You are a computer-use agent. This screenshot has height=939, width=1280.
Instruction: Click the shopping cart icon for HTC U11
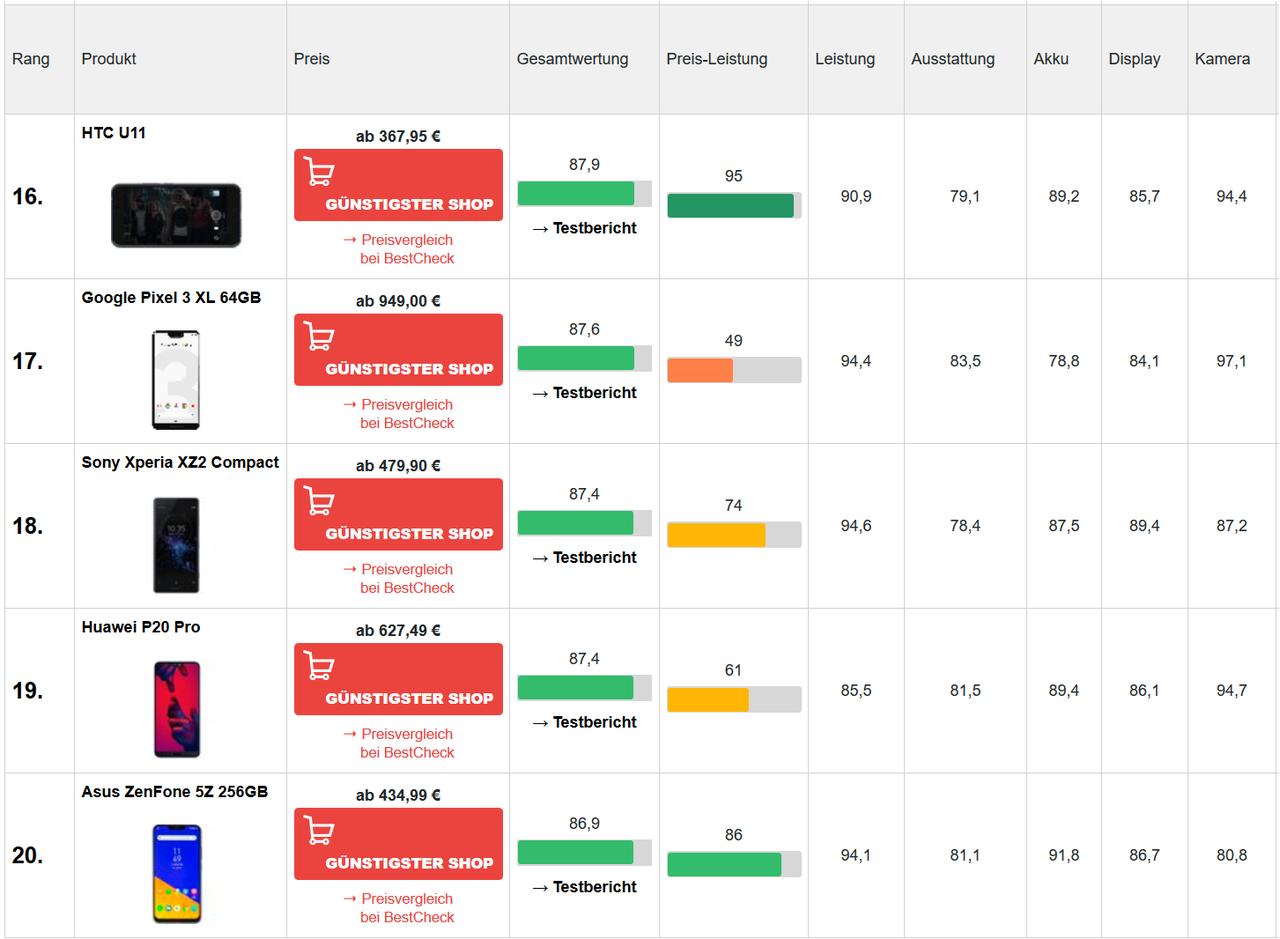pos(319,172)
